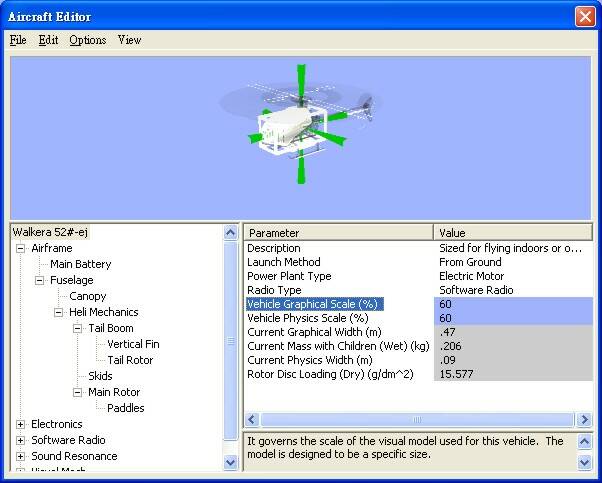The height and width of the screenshot is (483, 602).
Task: Click the parameter list horizontal scrollbar thumb
Action: click(x=417, y=419)
